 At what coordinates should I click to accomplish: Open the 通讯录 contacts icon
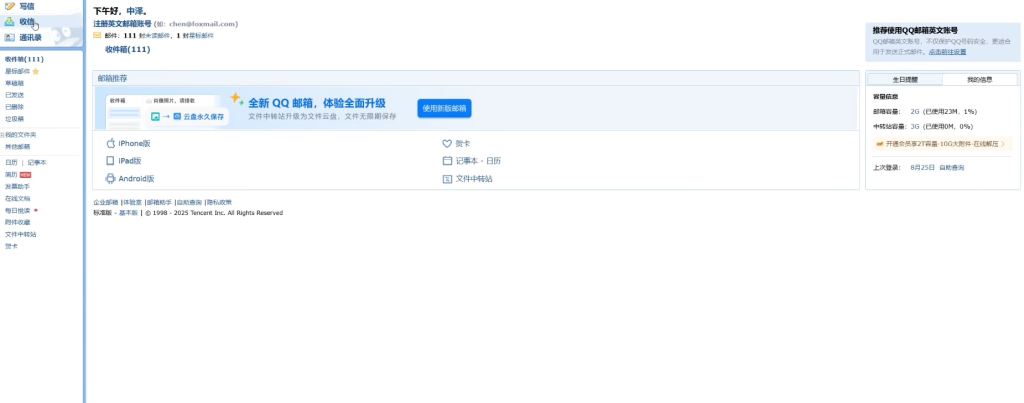10,37
